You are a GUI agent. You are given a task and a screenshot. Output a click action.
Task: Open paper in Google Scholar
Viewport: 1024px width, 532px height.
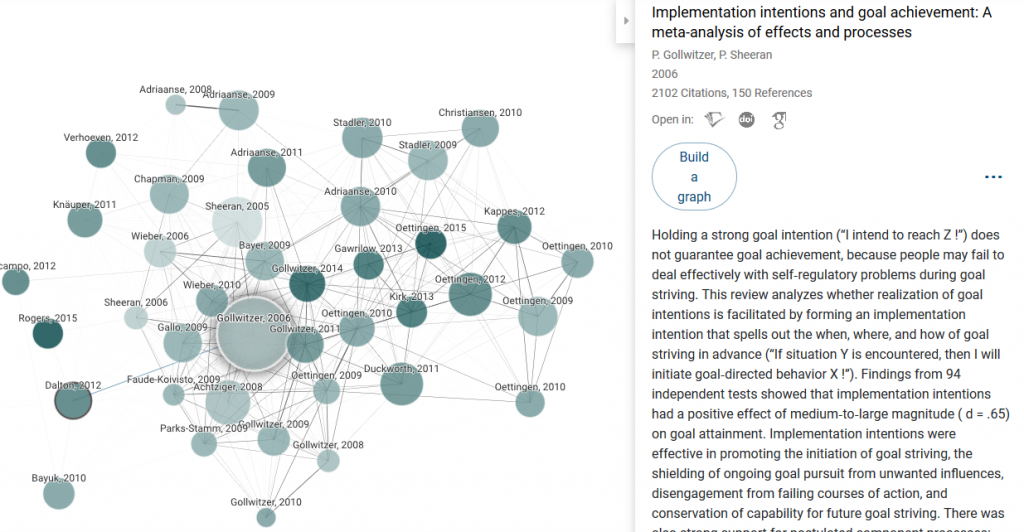coord(778,120)
